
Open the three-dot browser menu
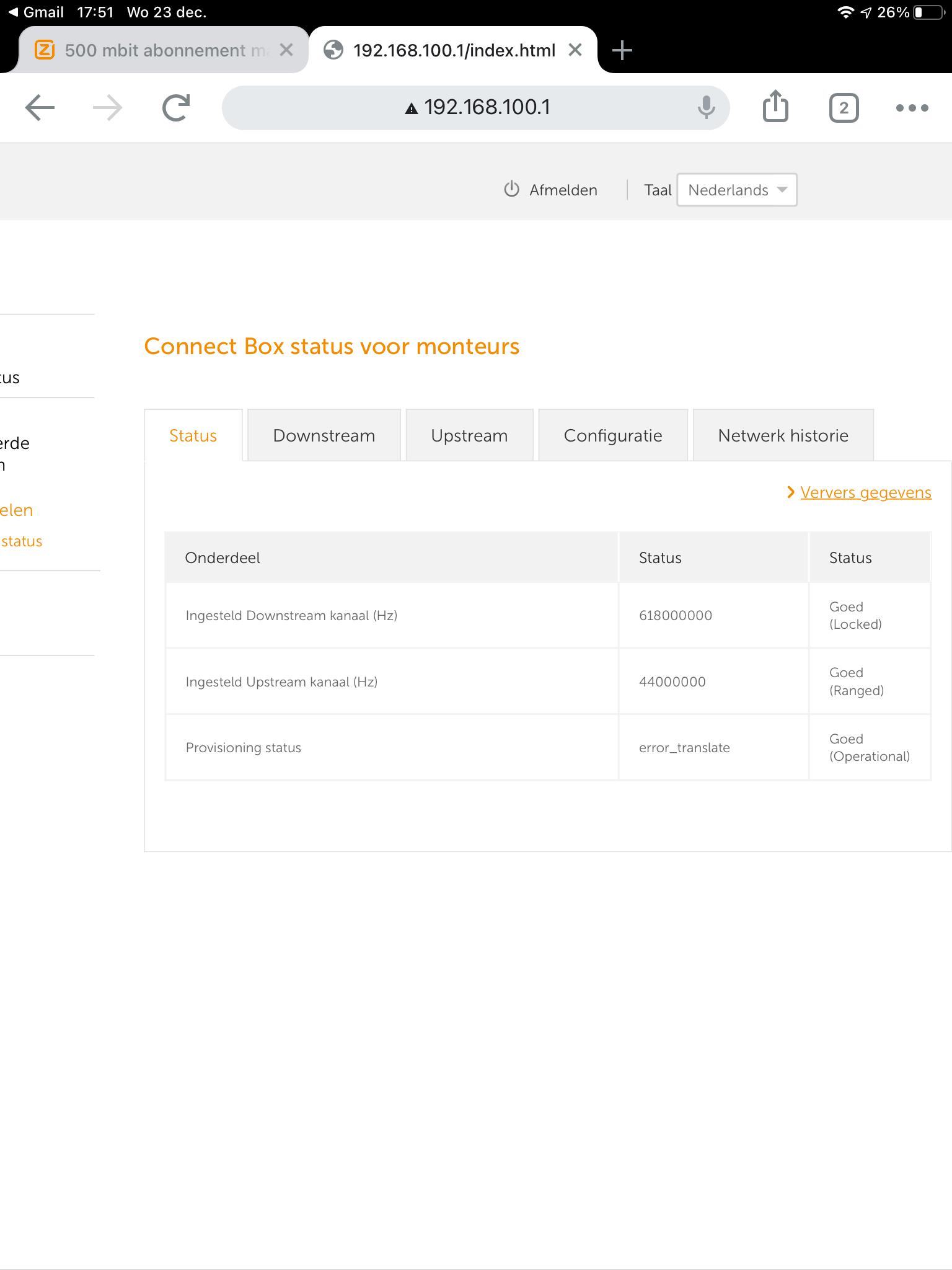[912, 108]
